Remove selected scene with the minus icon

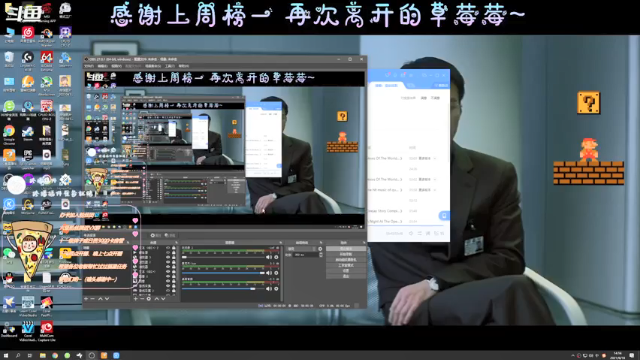coord(93,299)
